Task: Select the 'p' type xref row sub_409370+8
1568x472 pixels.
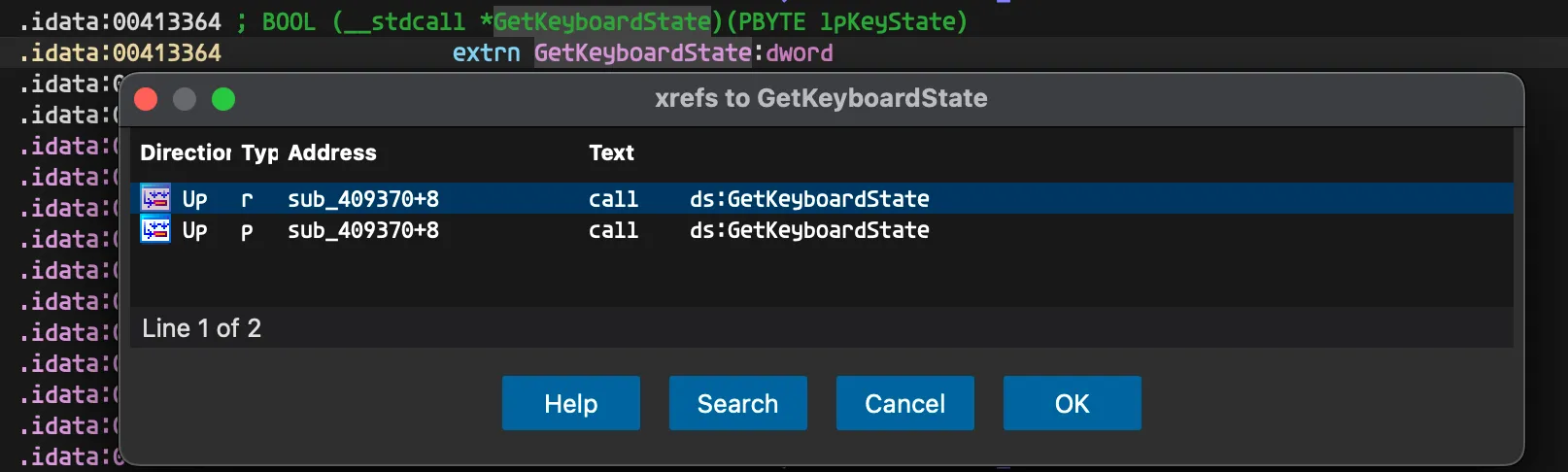Action: 822,229
